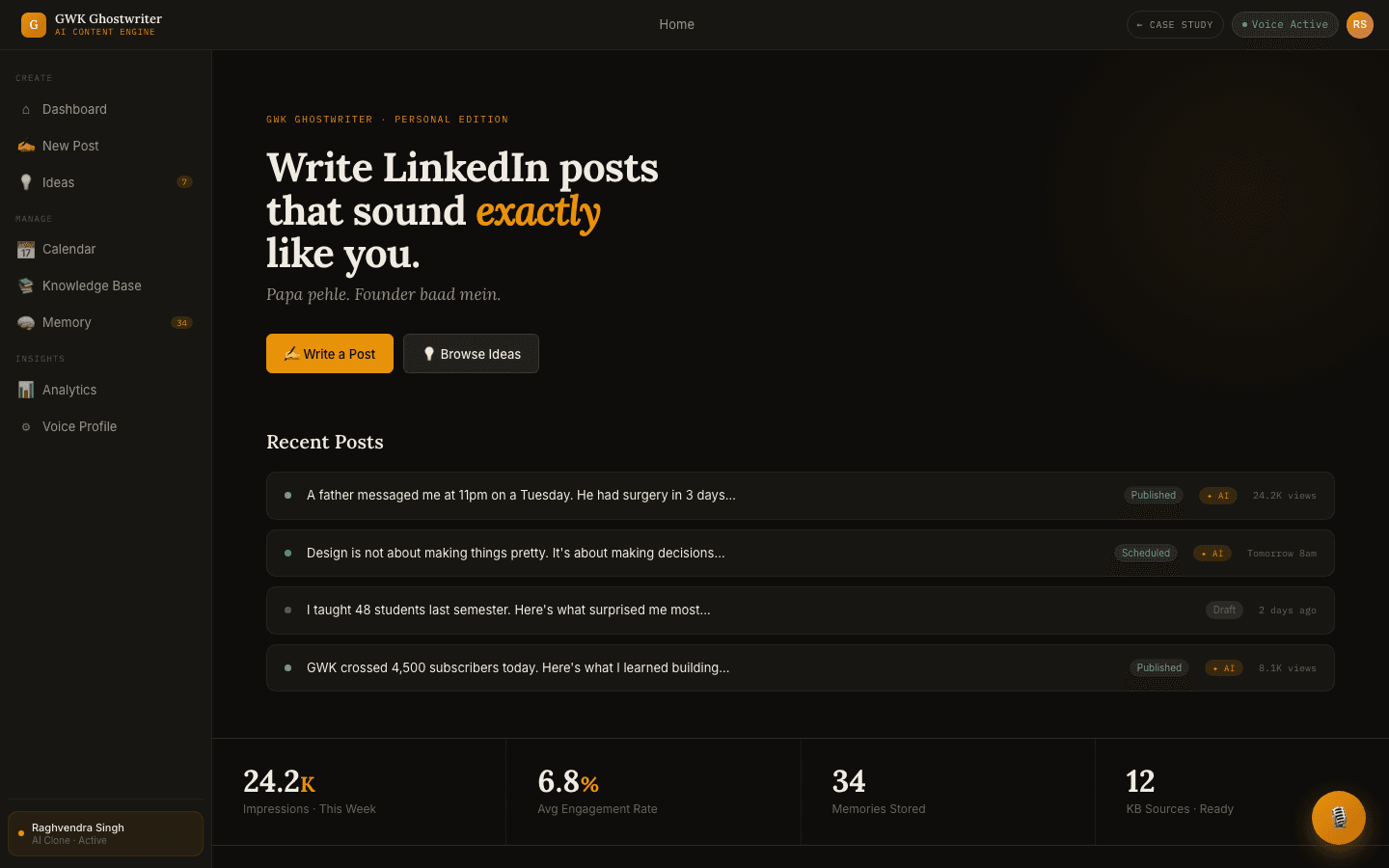This screenshot has width=1389, height=868.
Task: Open the 48 students draft post
Action: (x=801, y=610)
